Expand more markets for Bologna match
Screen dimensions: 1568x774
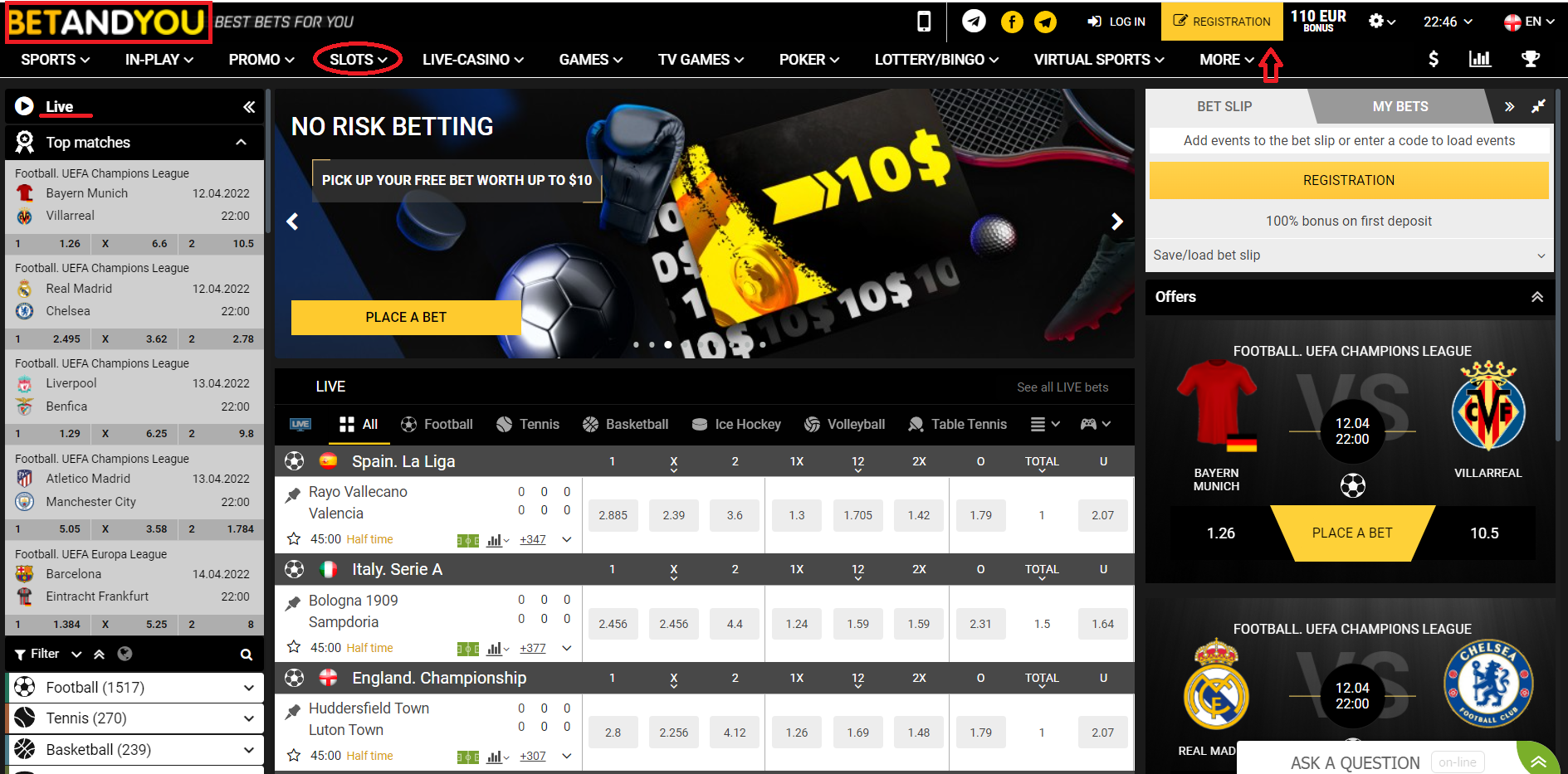(567, 648)
